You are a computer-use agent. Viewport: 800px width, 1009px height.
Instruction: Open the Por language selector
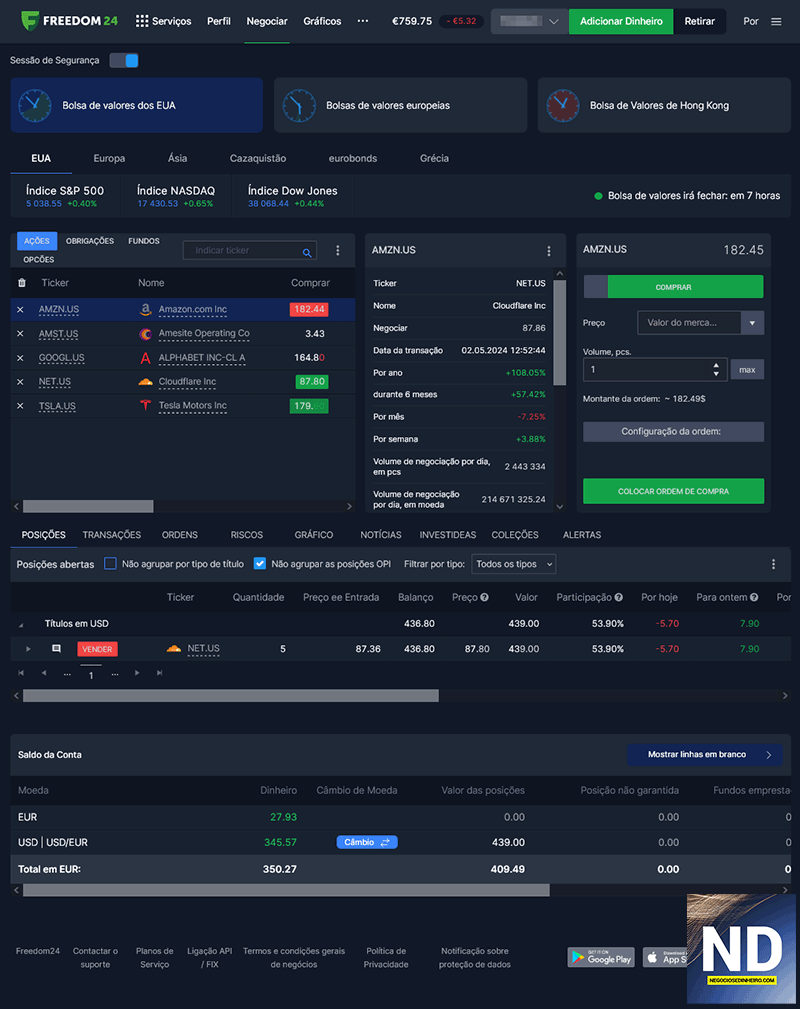pyautogui.click(x=750, y=21)
